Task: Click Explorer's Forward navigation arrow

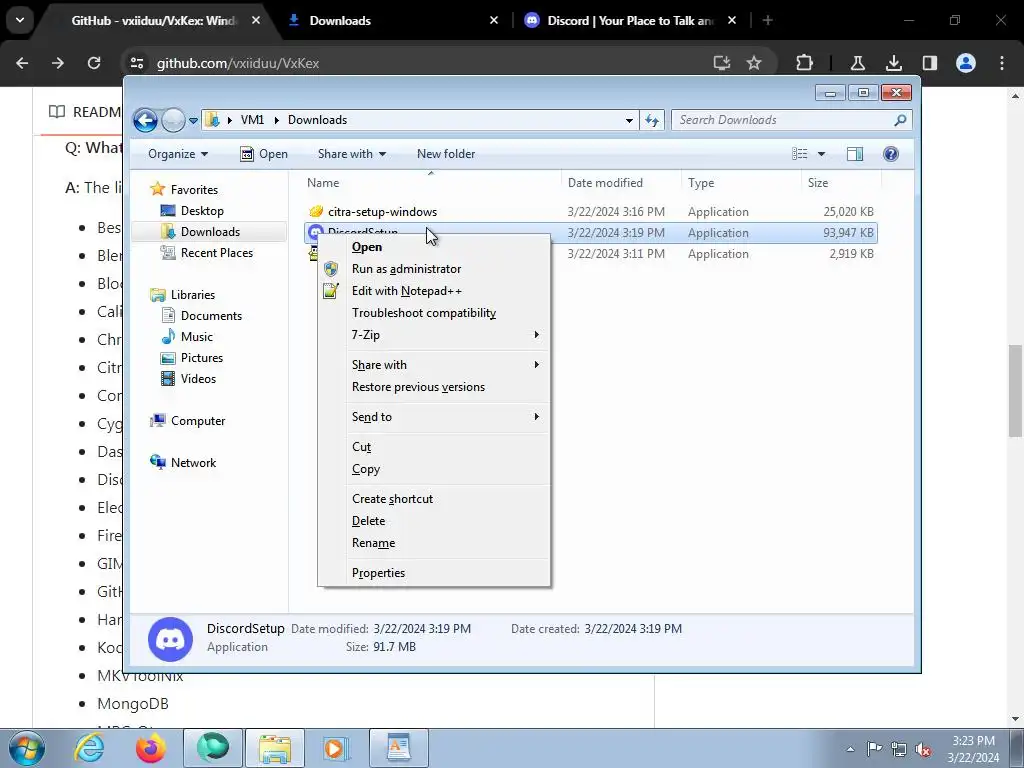Action: click(173, 120)
